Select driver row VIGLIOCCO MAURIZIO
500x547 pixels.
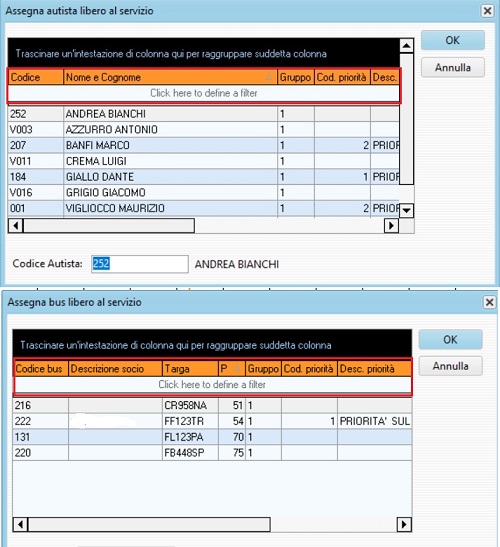[x=204, y=208]
